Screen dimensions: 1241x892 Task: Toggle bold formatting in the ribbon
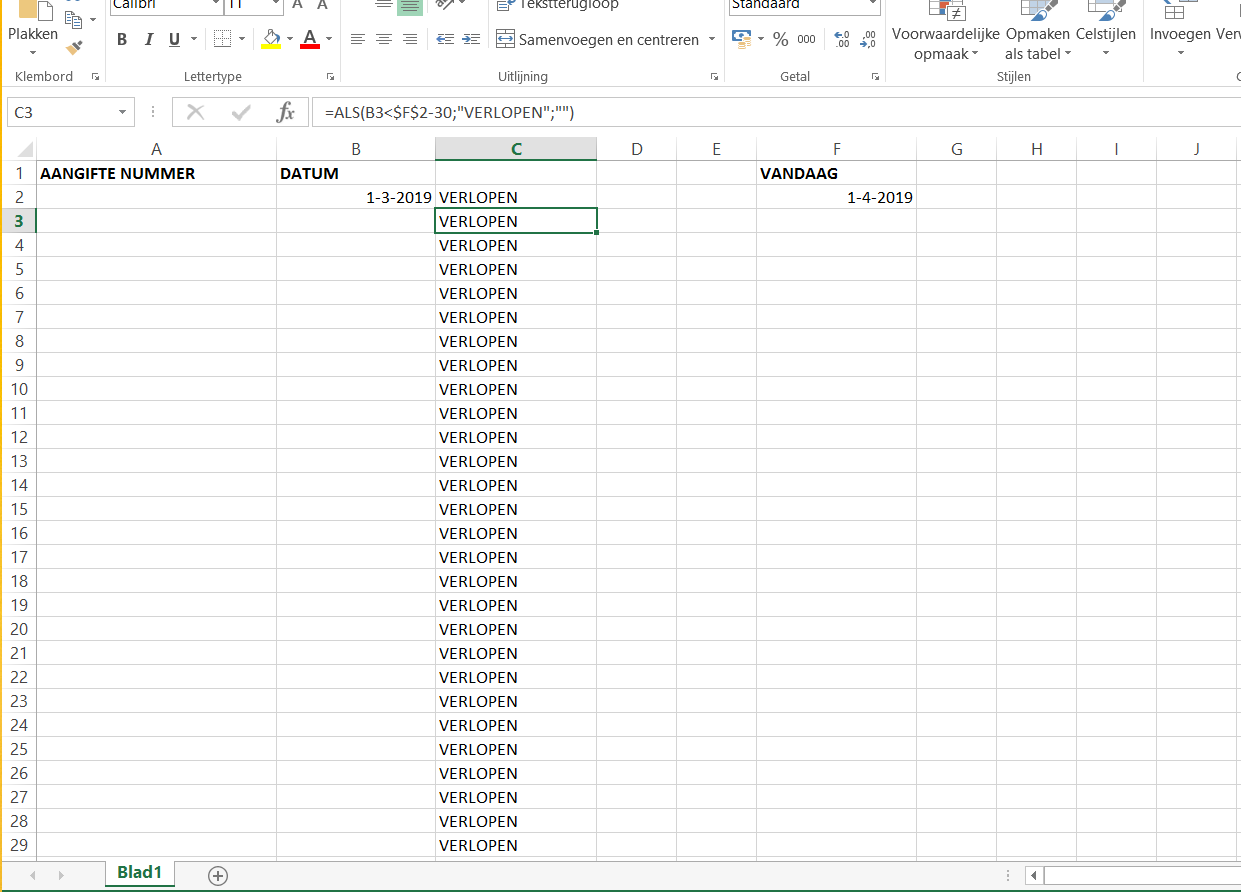click(x=122, y=40)
